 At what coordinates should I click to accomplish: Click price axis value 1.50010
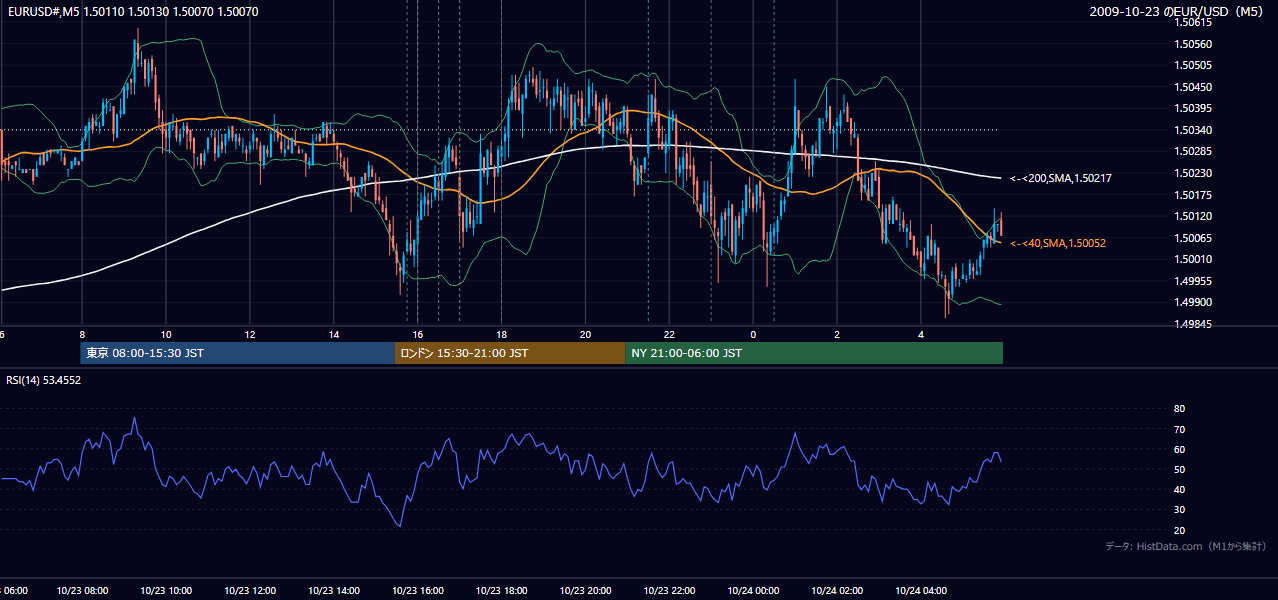[1191, 259]
